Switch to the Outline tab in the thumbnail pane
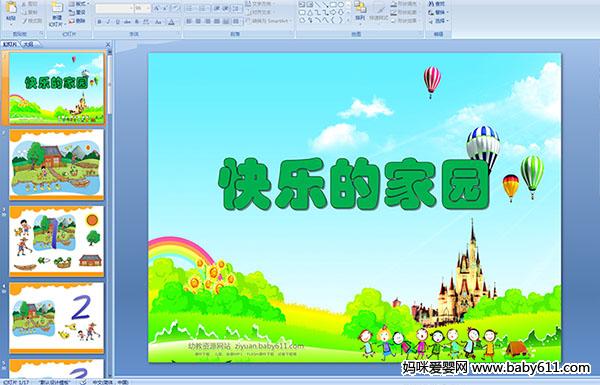 click(x=29, y=44)
